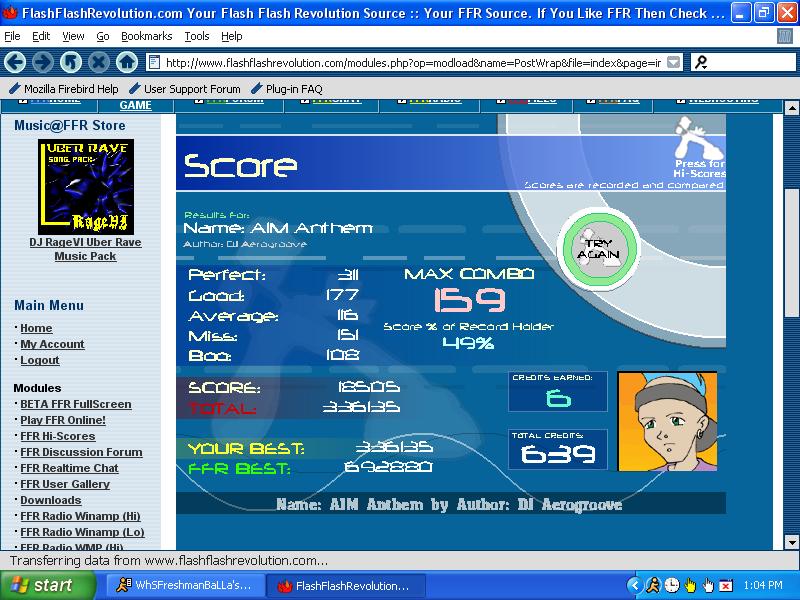This screenshot has width=800, height=600.
Task: Open the File menu
Action: (12, 36)
